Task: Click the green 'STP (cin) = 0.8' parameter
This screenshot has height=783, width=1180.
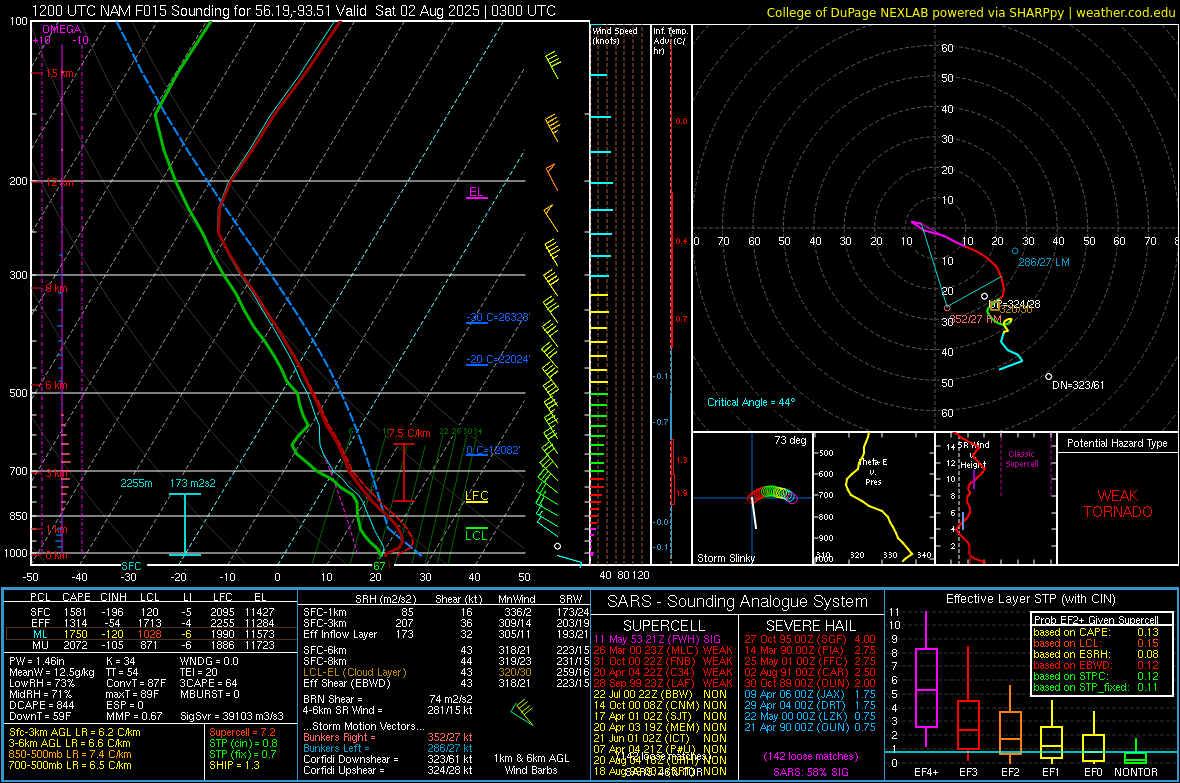Action: [243, 743]
